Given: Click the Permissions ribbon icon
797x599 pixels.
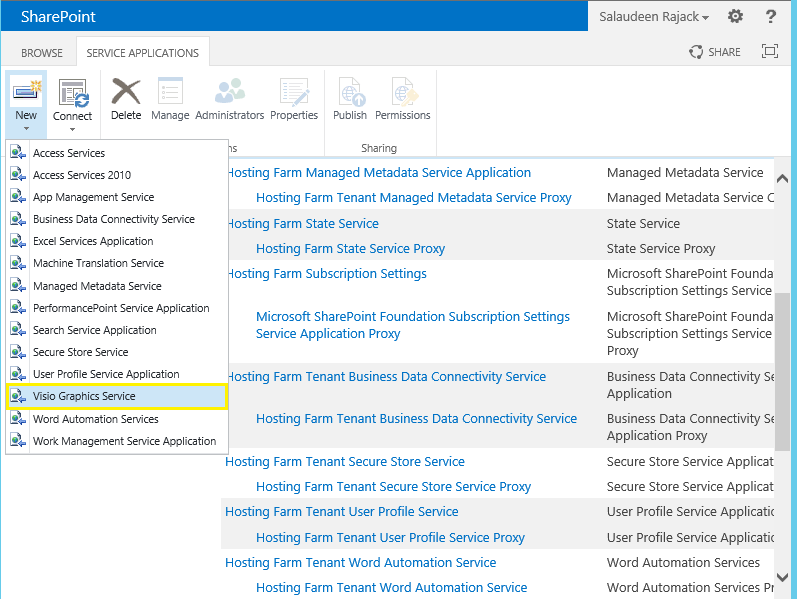Looking at the screenshot, I should 403,92.
